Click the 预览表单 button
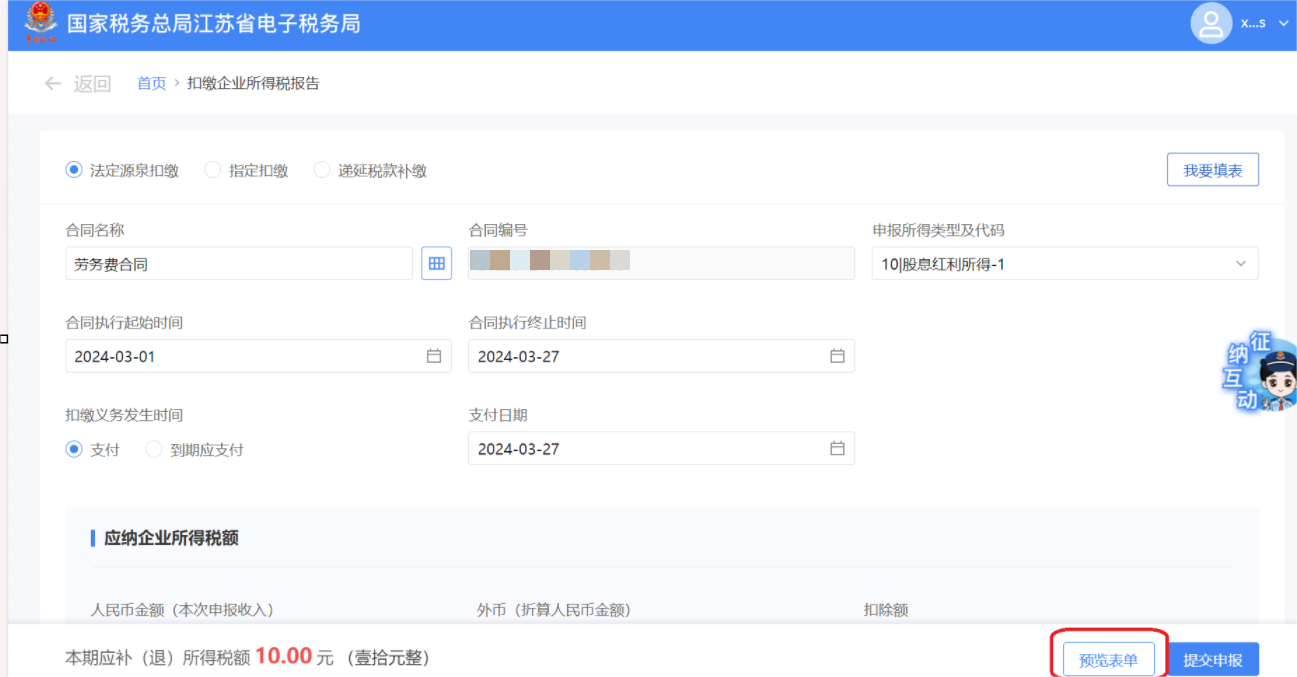The height and width of the screenshot is (677, 1297). pos(1108,660)
